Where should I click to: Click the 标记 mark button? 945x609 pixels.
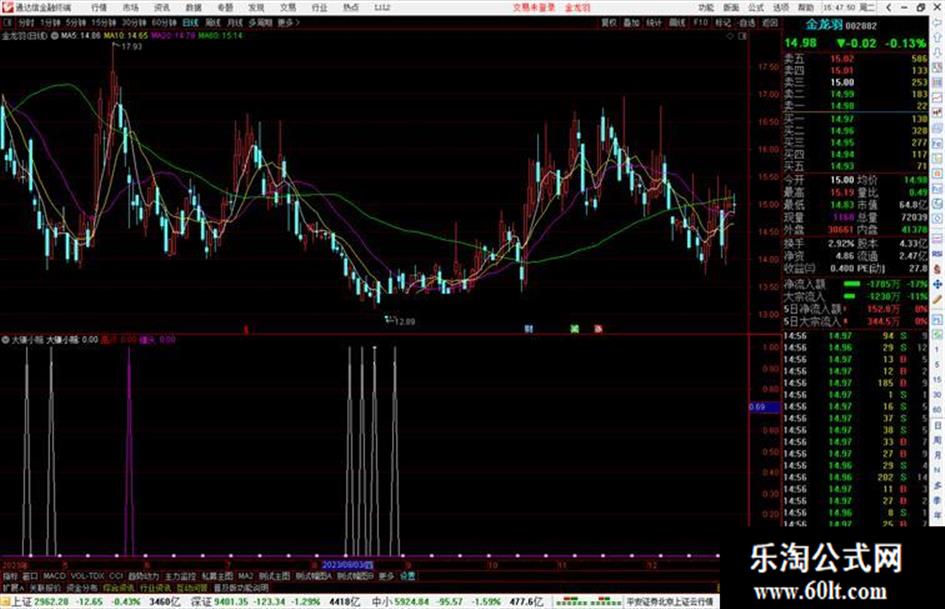click(723, 22)
